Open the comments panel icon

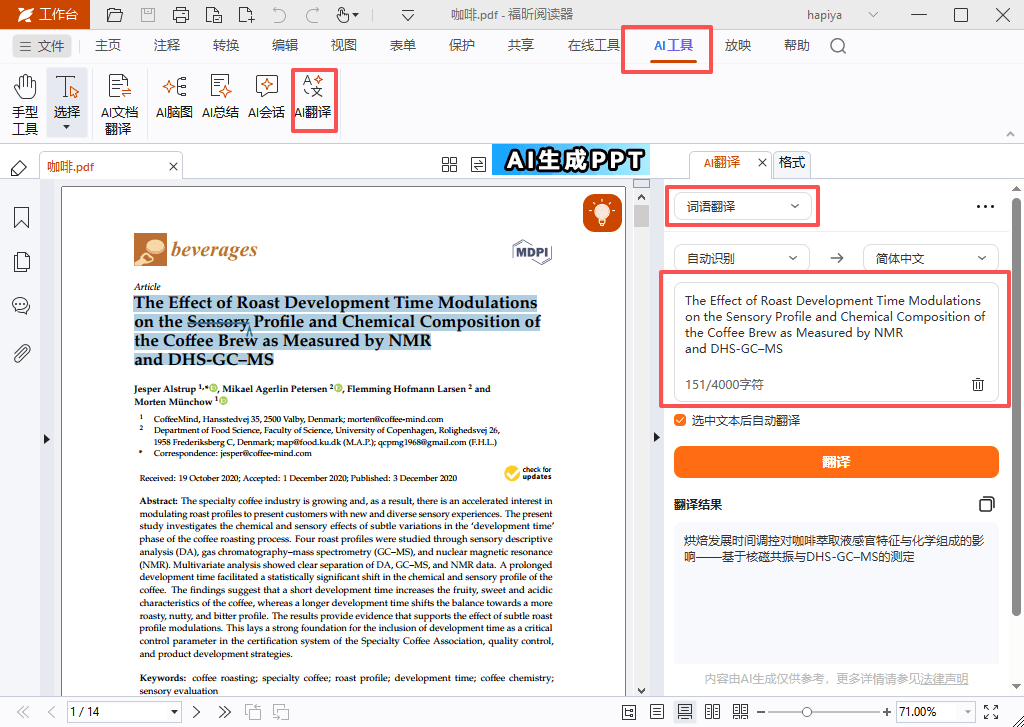coord(22,306)
